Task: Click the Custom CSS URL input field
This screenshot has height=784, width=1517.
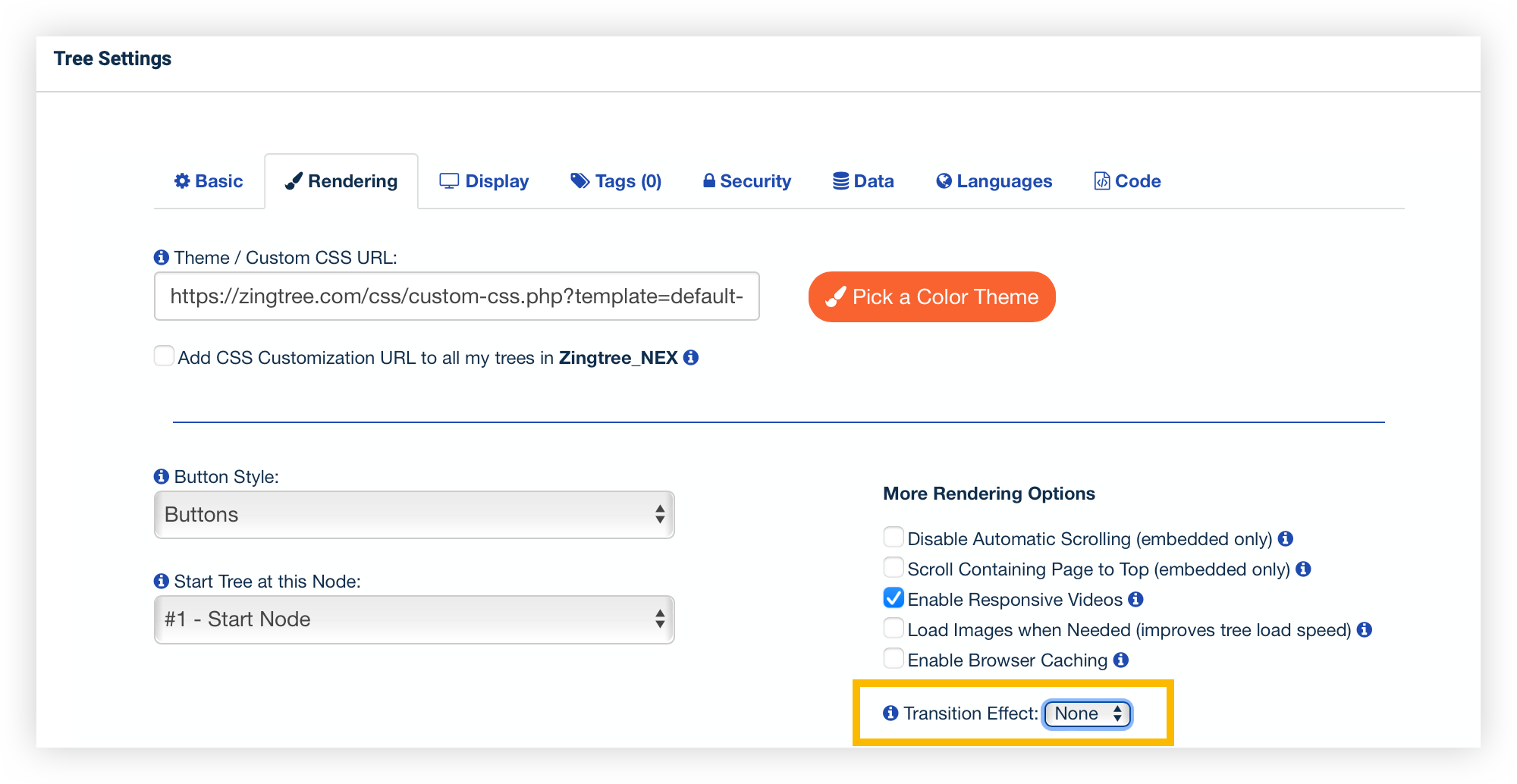Action: pyautogui.click(x=457, y=296)
